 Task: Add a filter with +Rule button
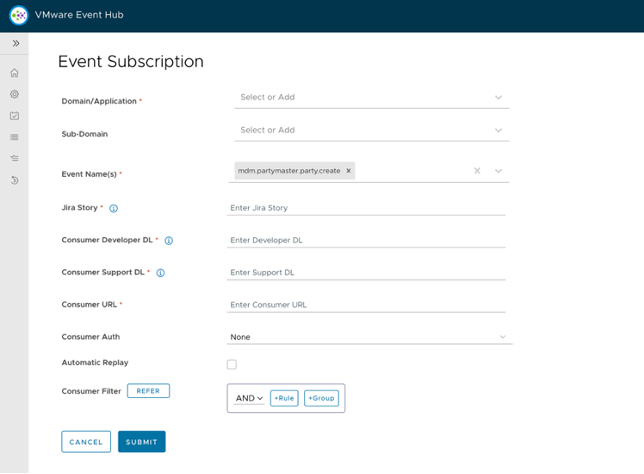(284, 398)
